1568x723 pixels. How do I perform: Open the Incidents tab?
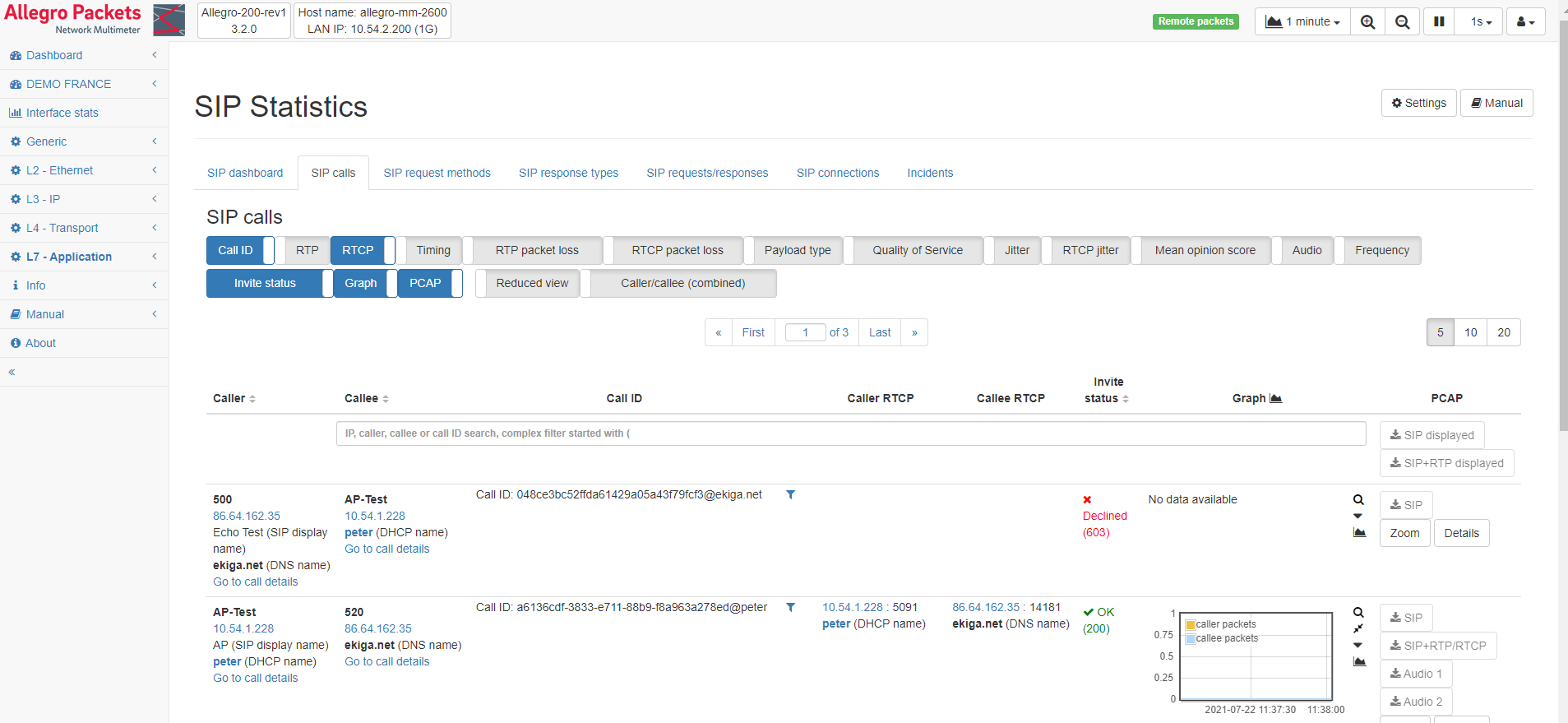[x=930, y=173]
